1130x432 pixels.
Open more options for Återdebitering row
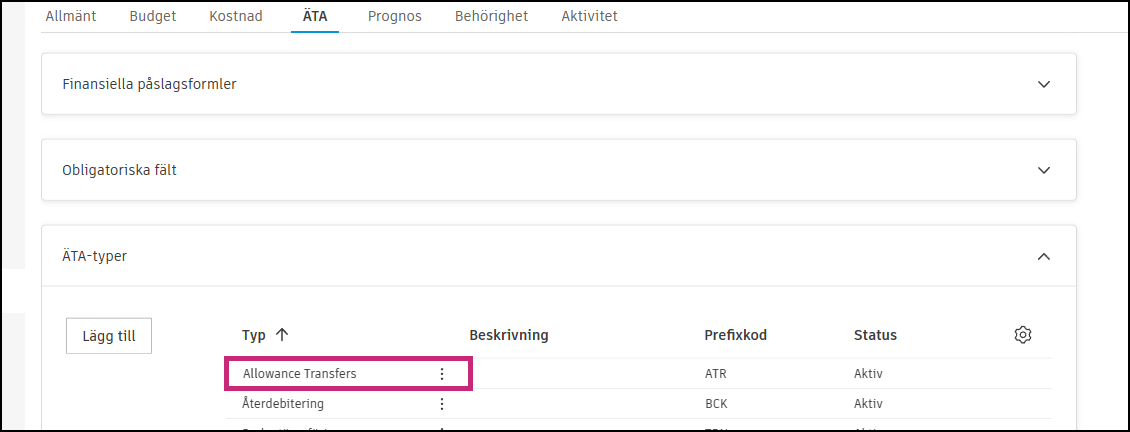point(442,404)
